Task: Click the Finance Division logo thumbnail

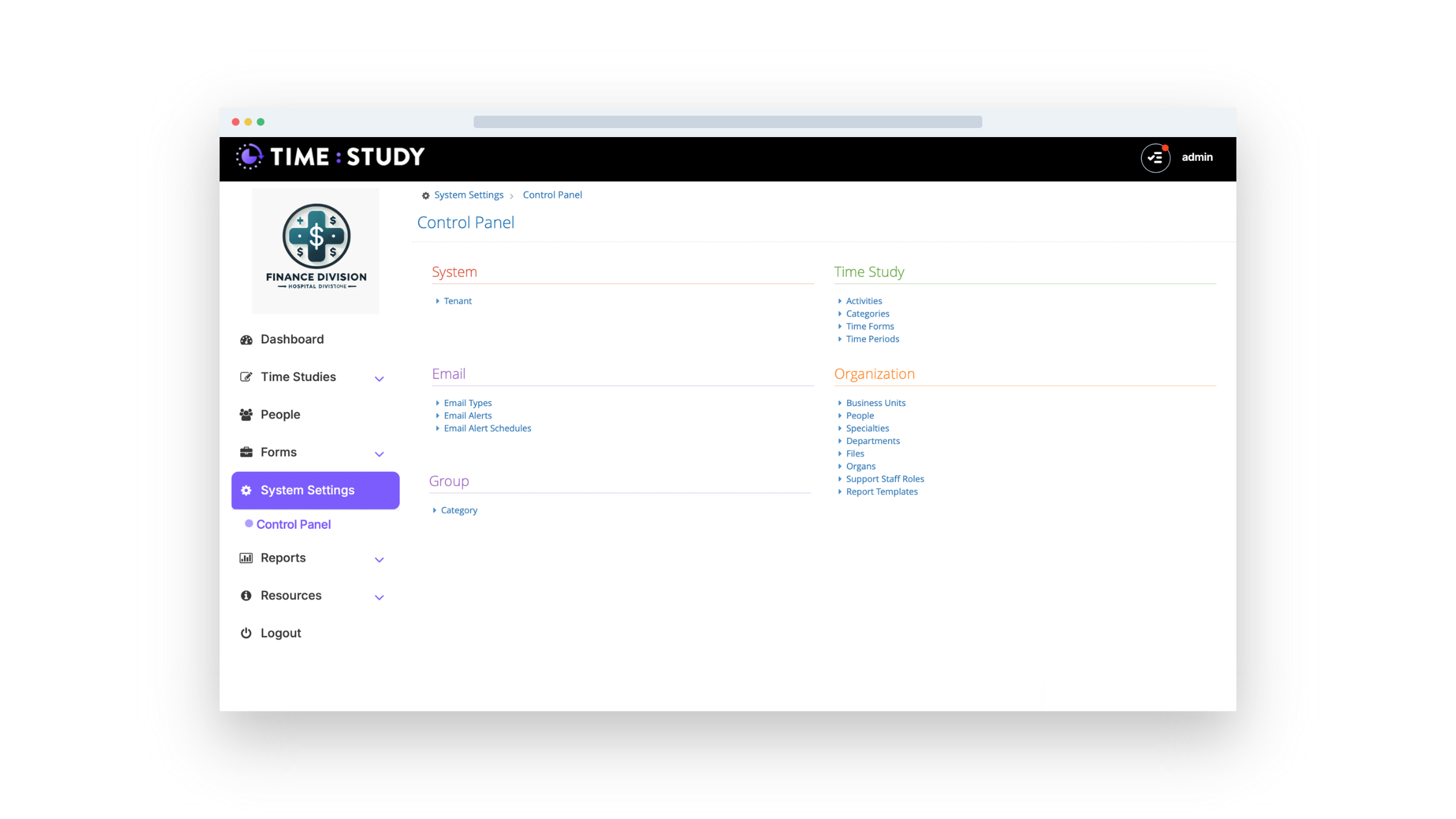Action: 315,251
